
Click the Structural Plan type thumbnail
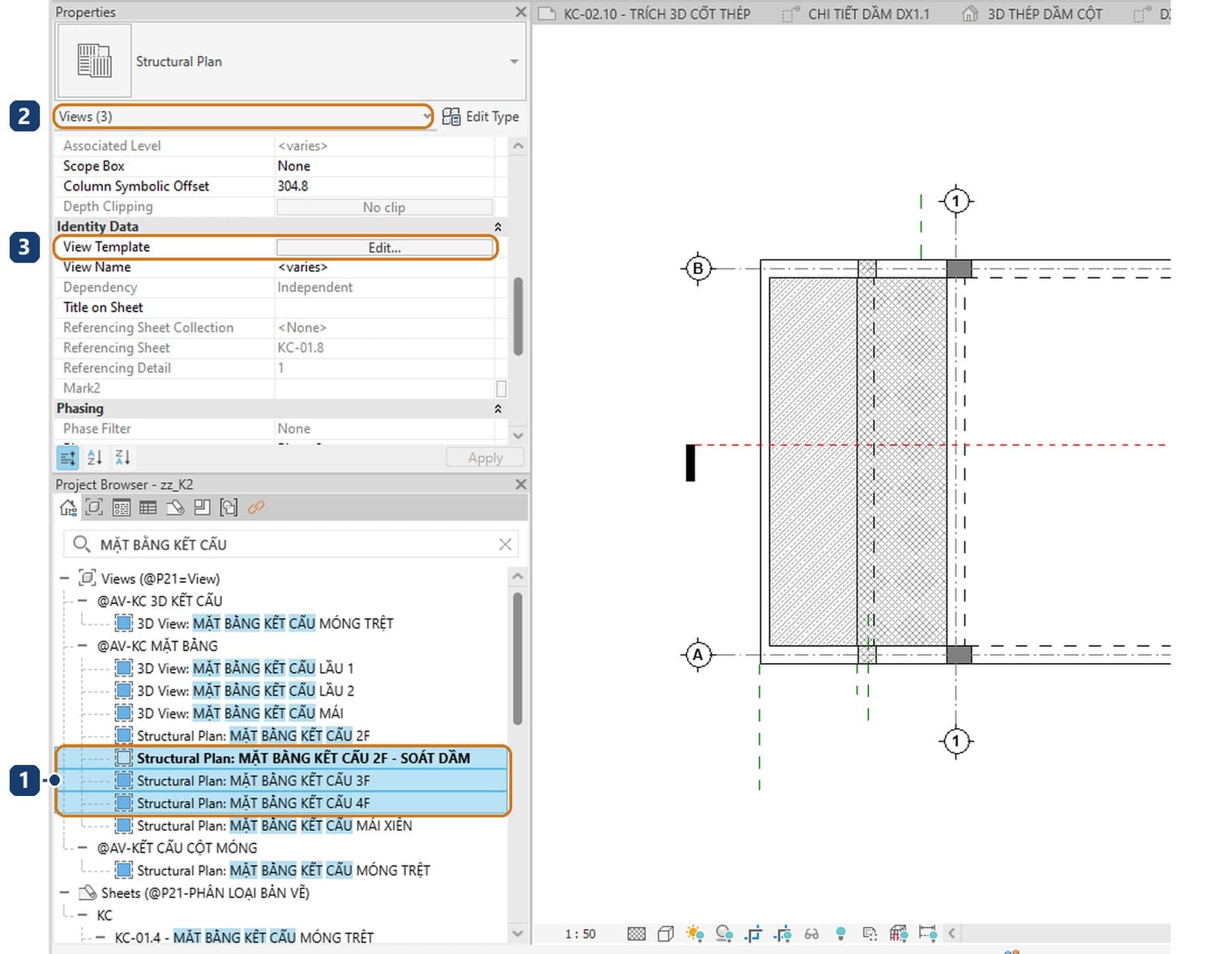94,61
